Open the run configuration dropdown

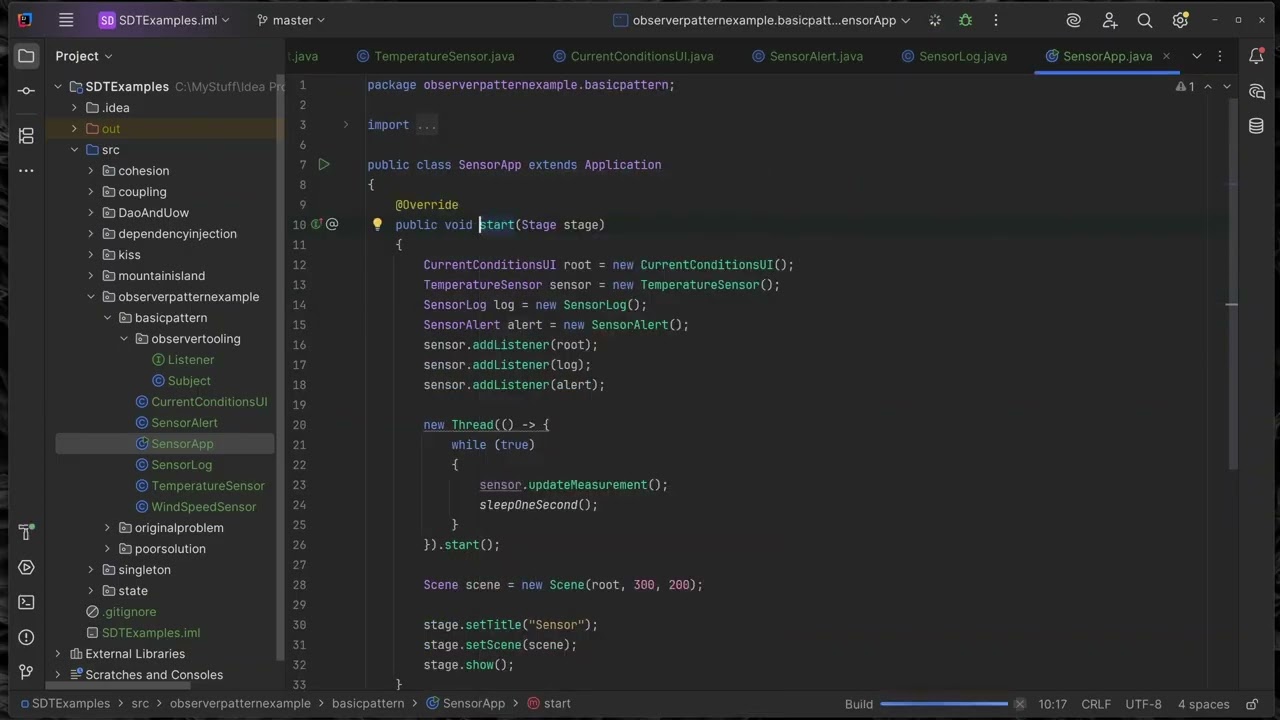coord(762,20)
